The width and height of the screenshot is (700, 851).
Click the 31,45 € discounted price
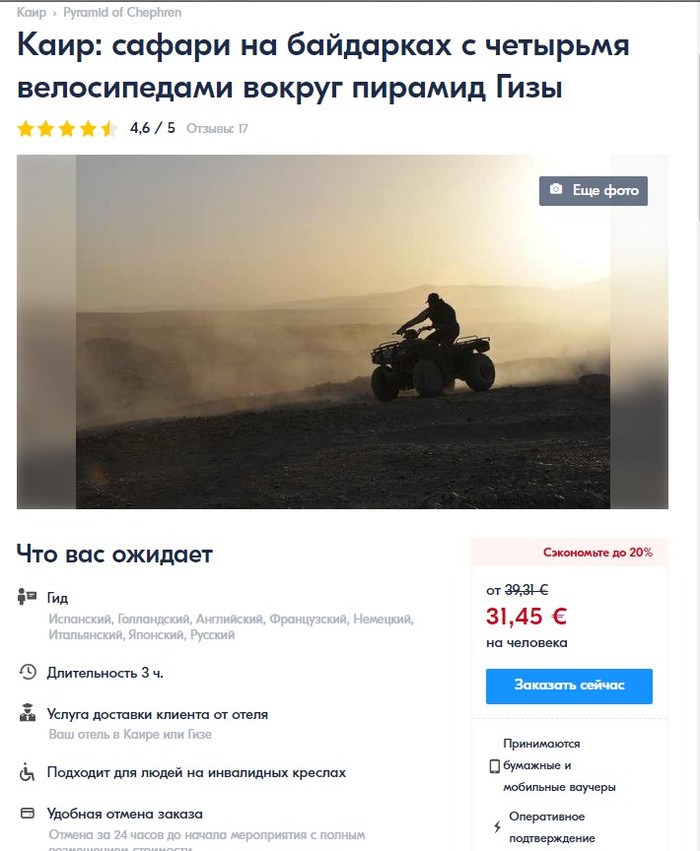pyautogui.click(x=526, y=616)
